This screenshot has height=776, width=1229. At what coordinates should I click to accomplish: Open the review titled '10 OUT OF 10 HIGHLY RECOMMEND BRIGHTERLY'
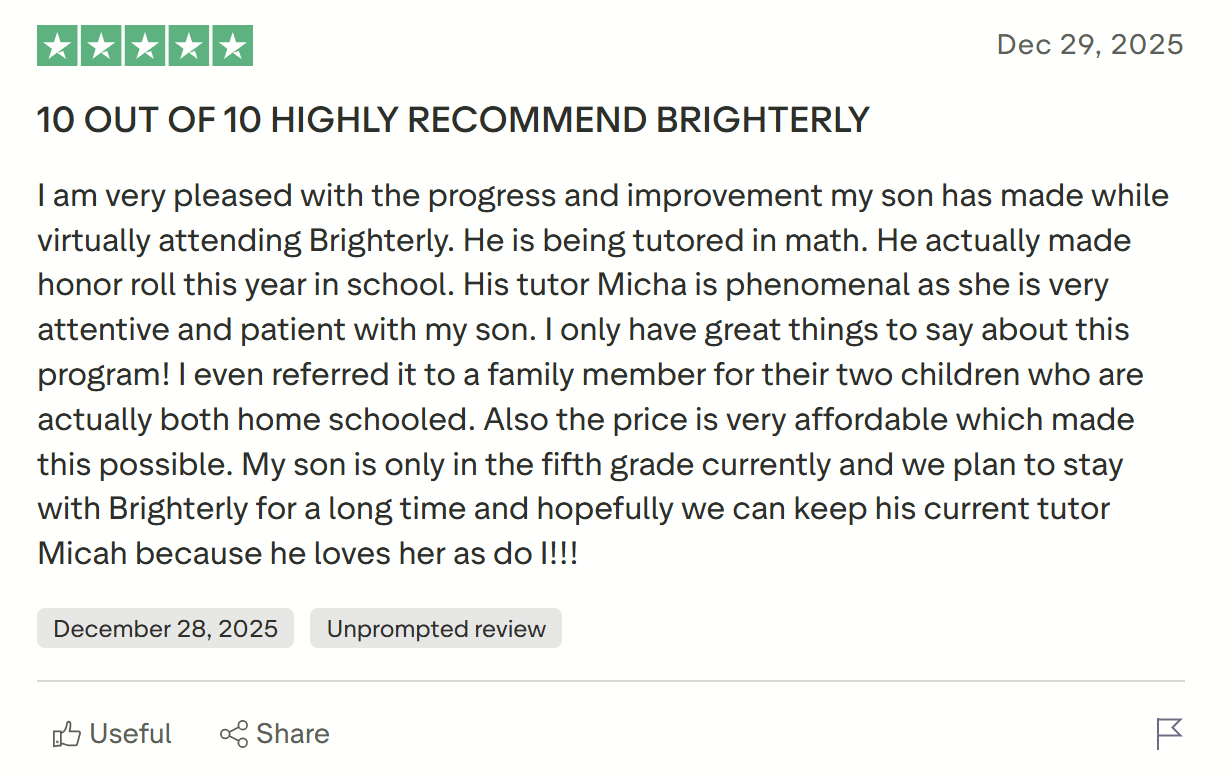pos(453,119)
